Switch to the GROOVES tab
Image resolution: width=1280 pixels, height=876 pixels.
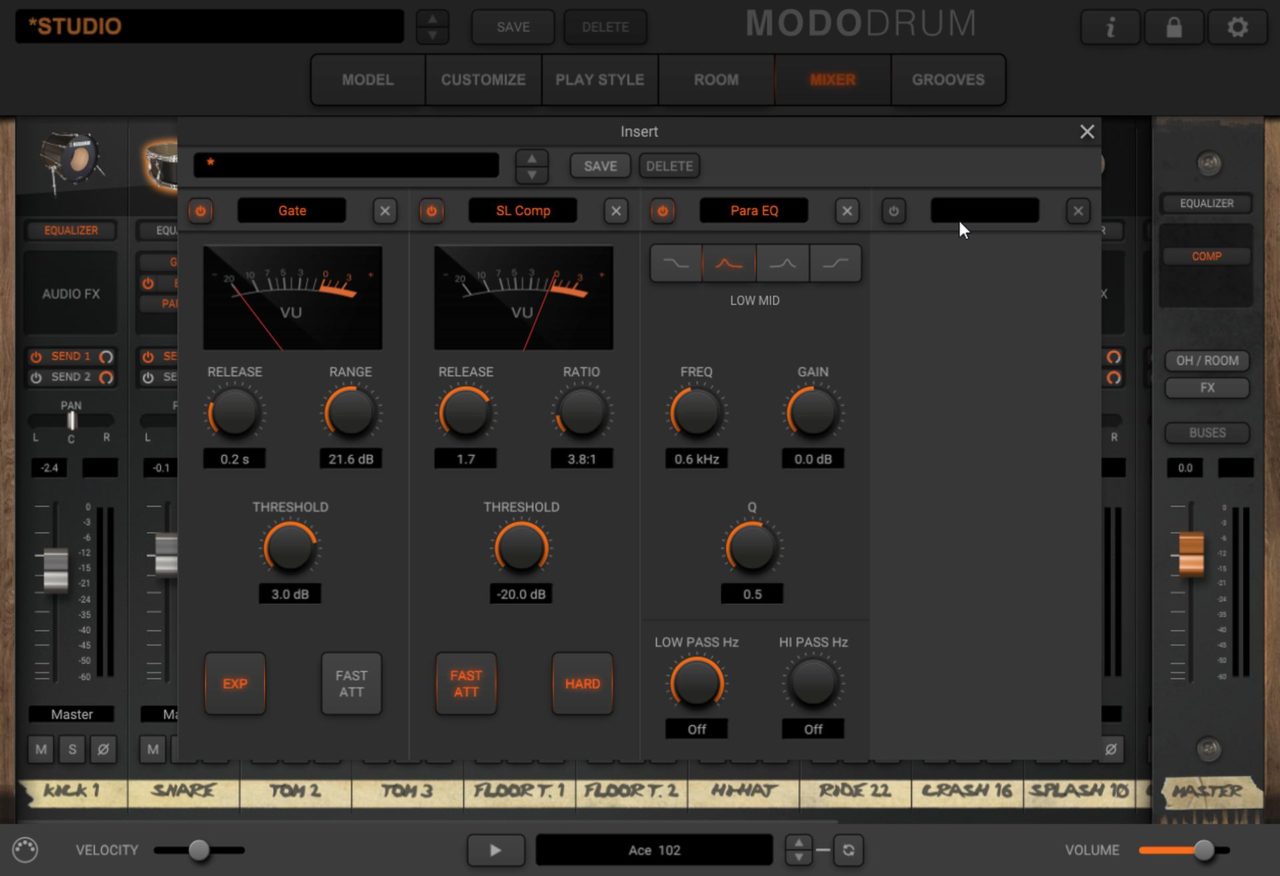click(x=947, y=80)
